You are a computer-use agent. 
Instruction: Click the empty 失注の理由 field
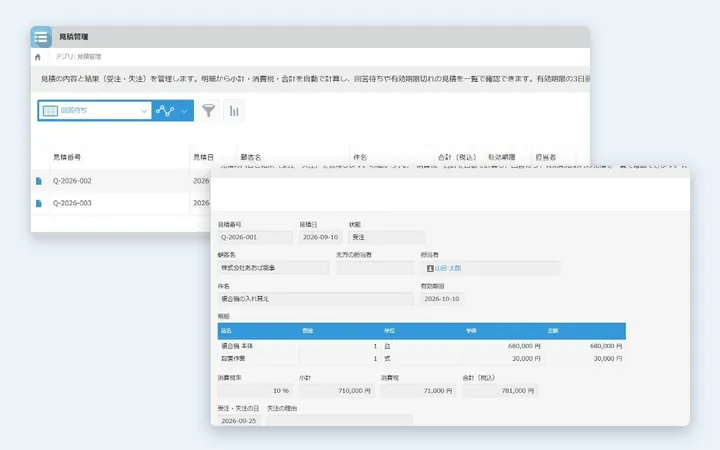(340, 421)
